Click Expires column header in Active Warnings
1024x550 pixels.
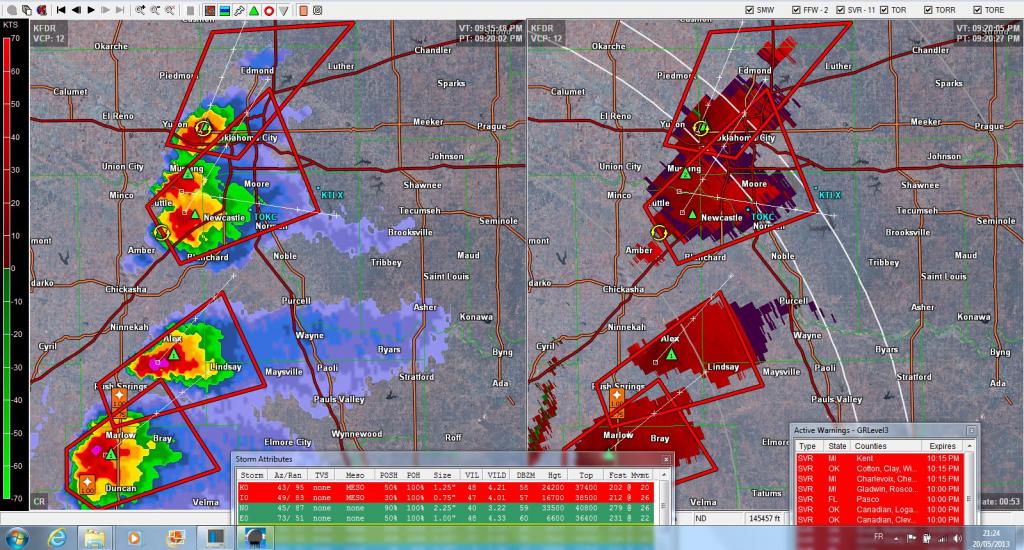(942, 446)
